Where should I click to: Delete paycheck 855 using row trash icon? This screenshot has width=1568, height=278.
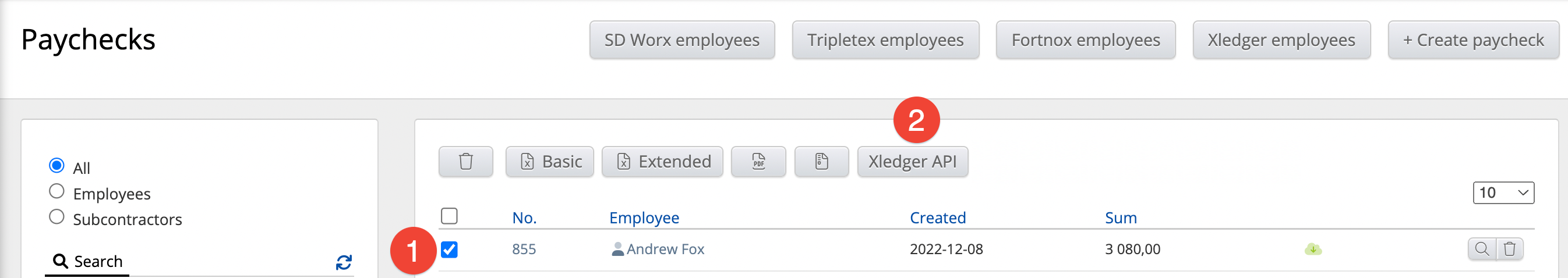point(1510,250)
